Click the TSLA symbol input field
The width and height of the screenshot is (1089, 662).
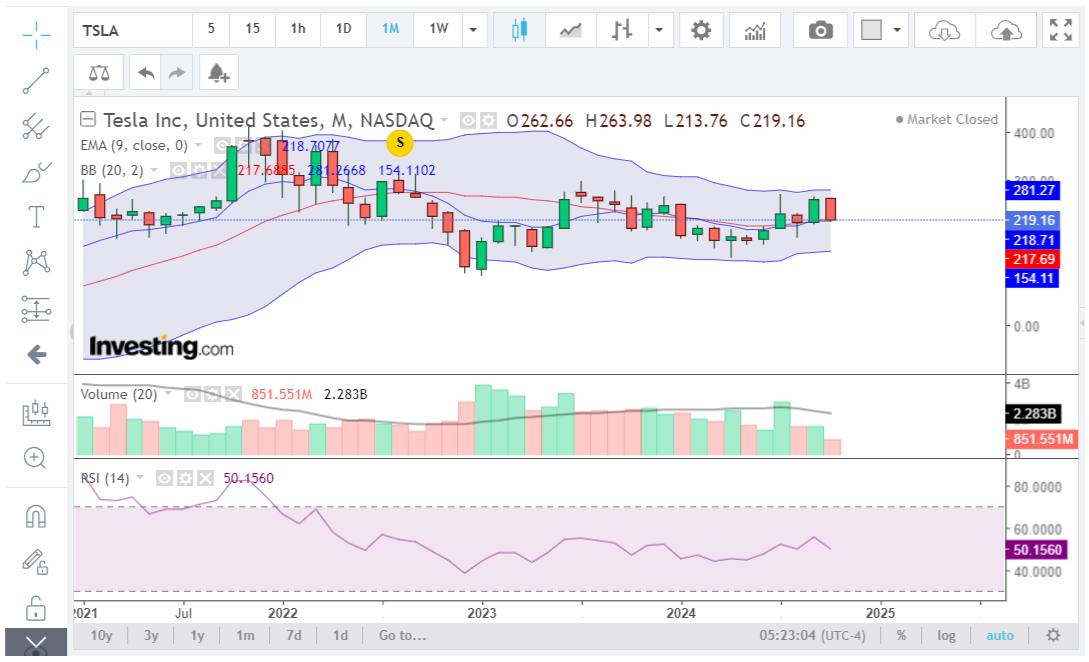133,30
